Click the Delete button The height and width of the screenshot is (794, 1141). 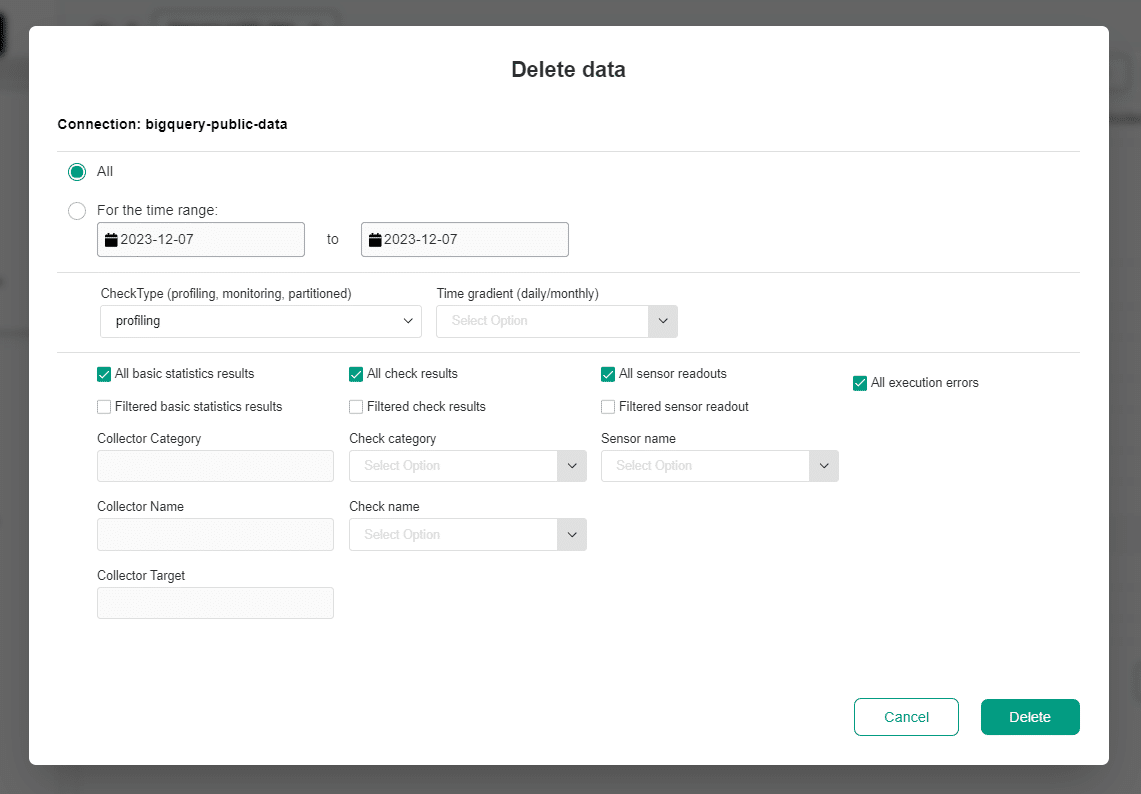click(x=1030, y=717)
